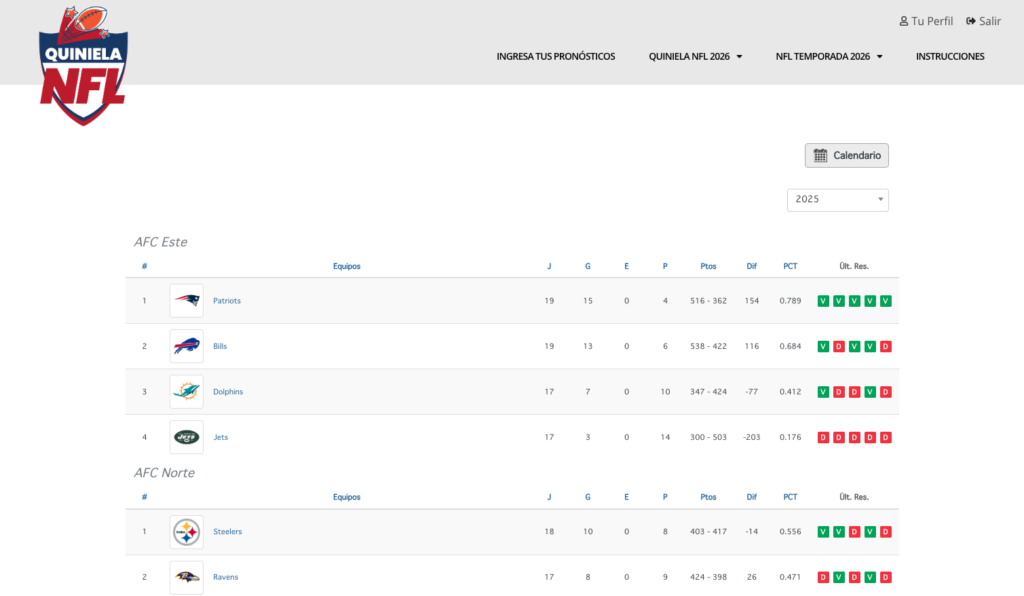
Task: Click the AFC Este division heading
Action: [161, 242]
